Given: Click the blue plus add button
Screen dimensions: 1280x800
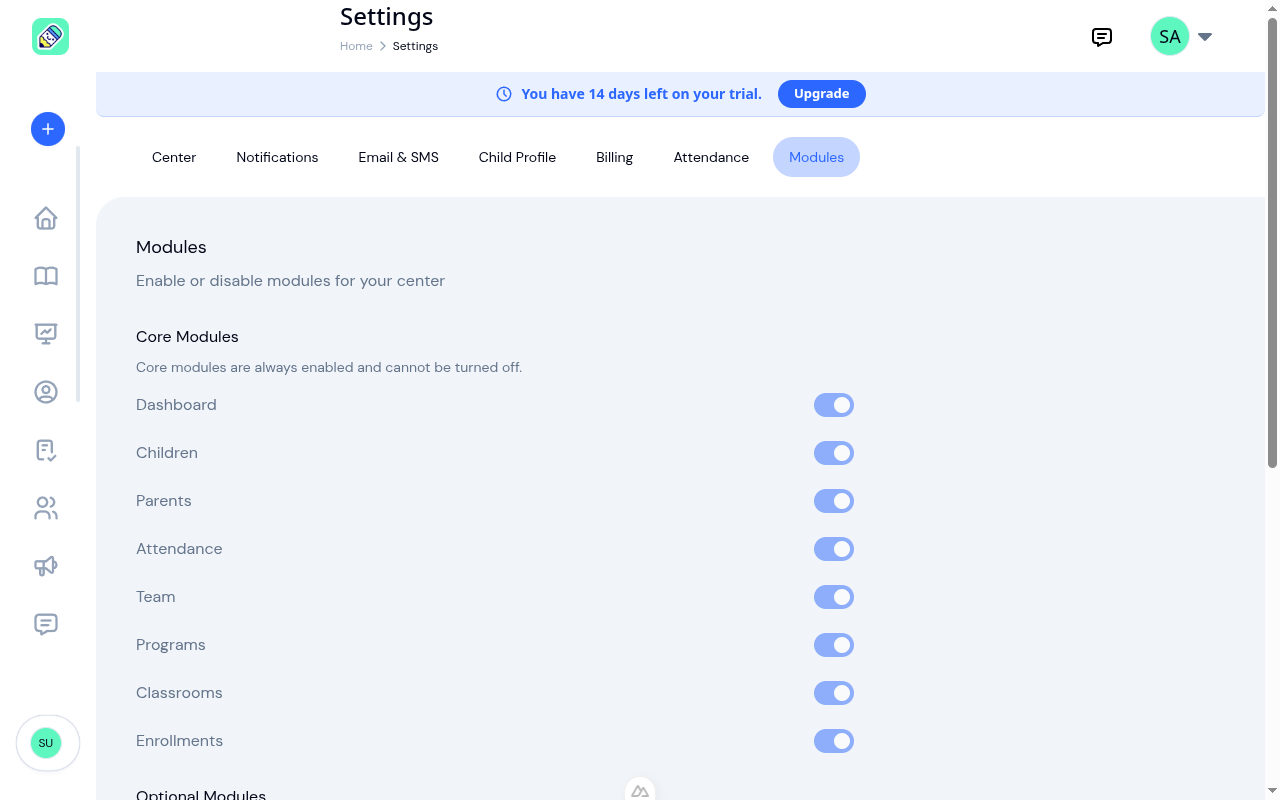Looking at the screenshot, I should [48, 129].
